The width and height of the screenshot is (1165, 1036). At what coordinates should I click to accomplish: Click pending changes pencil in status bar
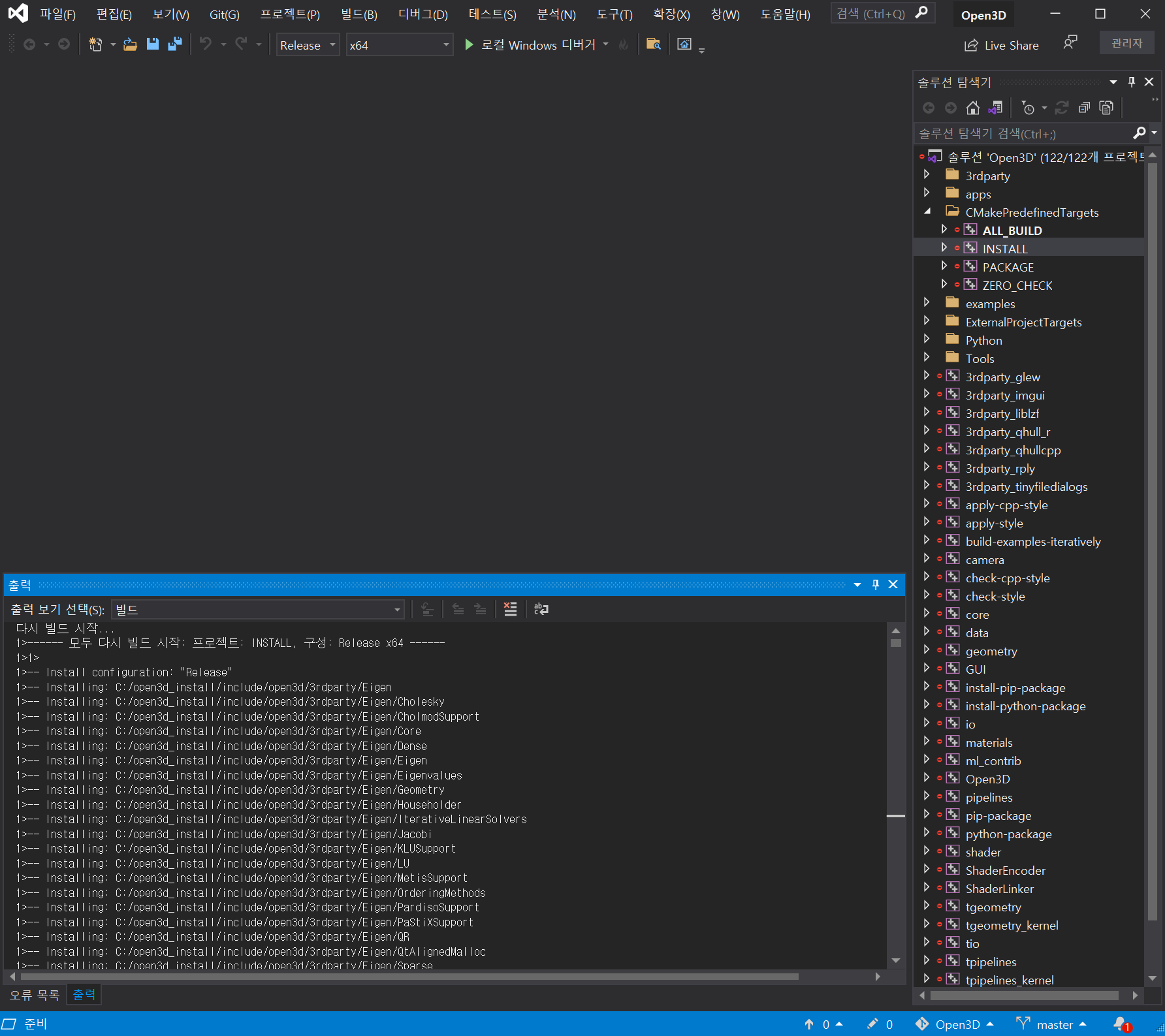880,1024
